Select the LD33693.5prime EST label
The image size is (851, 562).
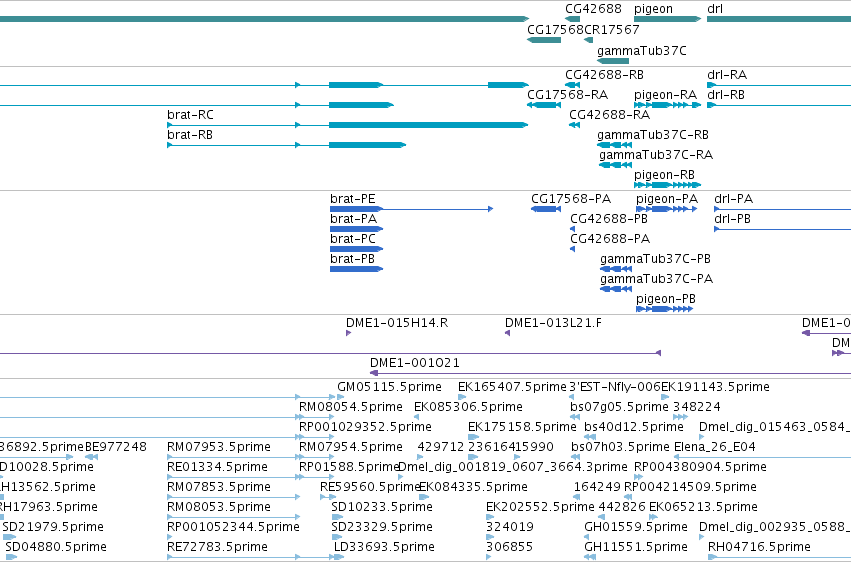[x=384, y=548]
